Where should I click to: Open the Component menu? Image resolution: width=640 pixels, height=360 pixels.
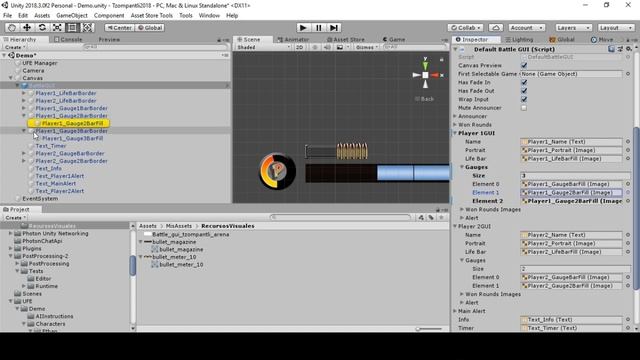(109, 16)
